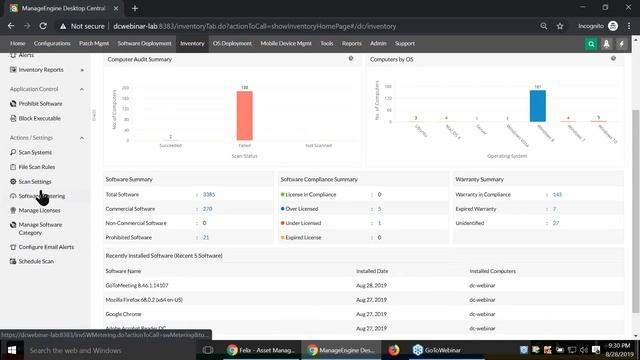This screenshot has height=360, width=640.
Task: Collapse the Actions / Settings section
Action: pos(82,138)
